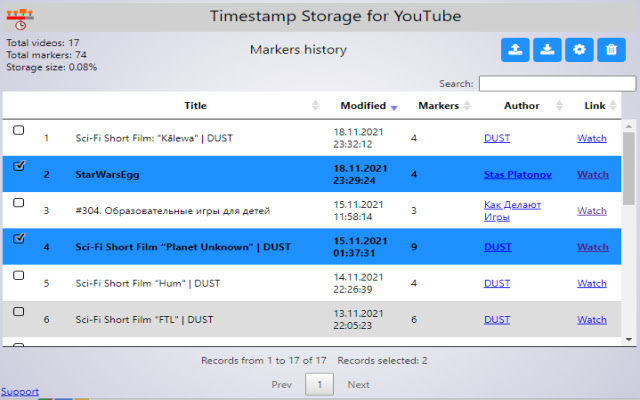This screenshot has height=400, width=640.
Task: Click the #304. Образовательные игры title
Action: [173, 211]
